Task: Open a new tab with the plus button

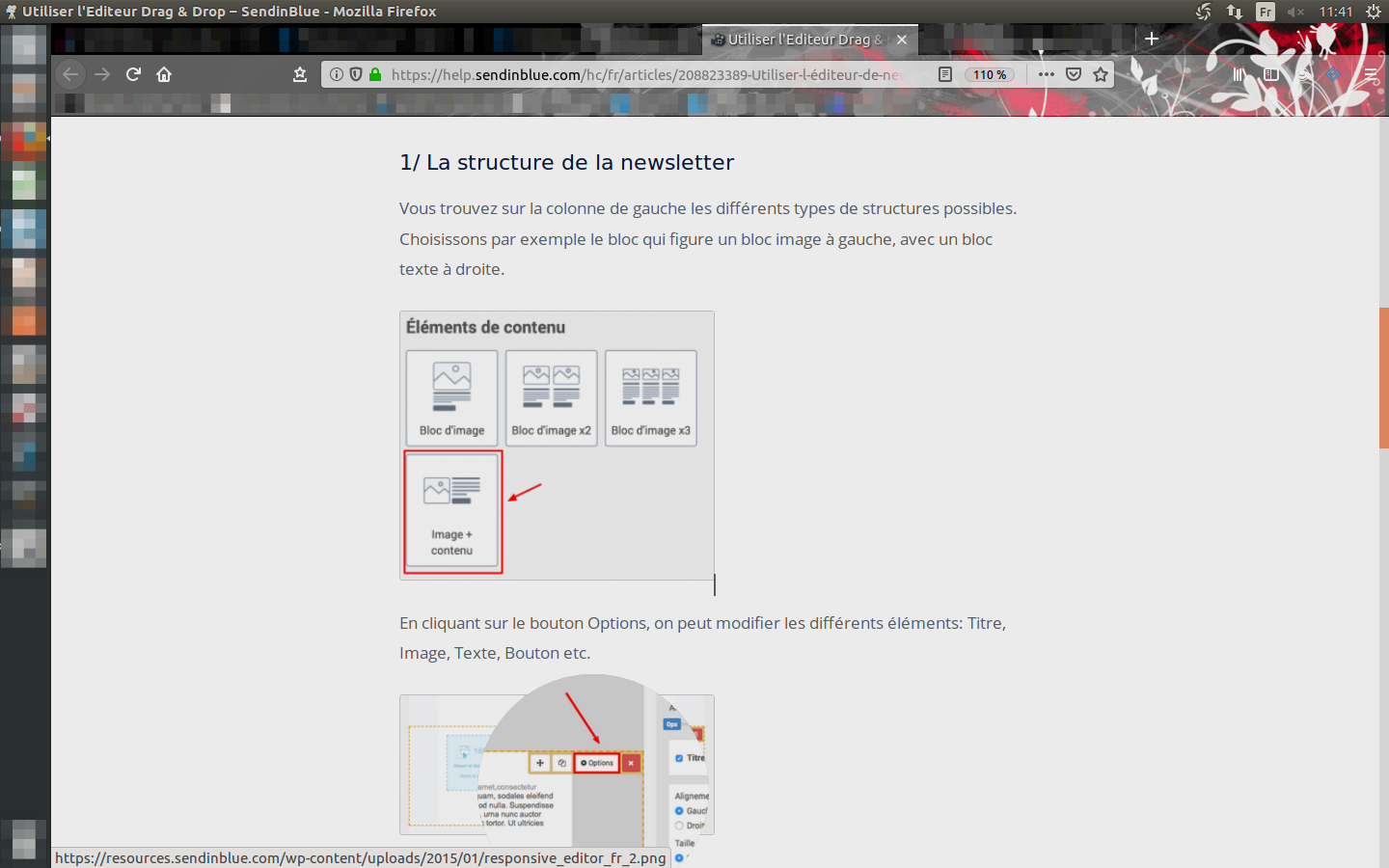Action: click(x=1152, y=39)
